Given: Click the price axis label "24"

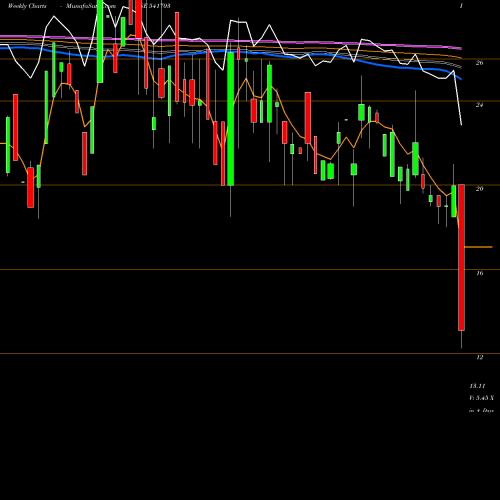Looking at the screenshot, I should tap(479, 105).
